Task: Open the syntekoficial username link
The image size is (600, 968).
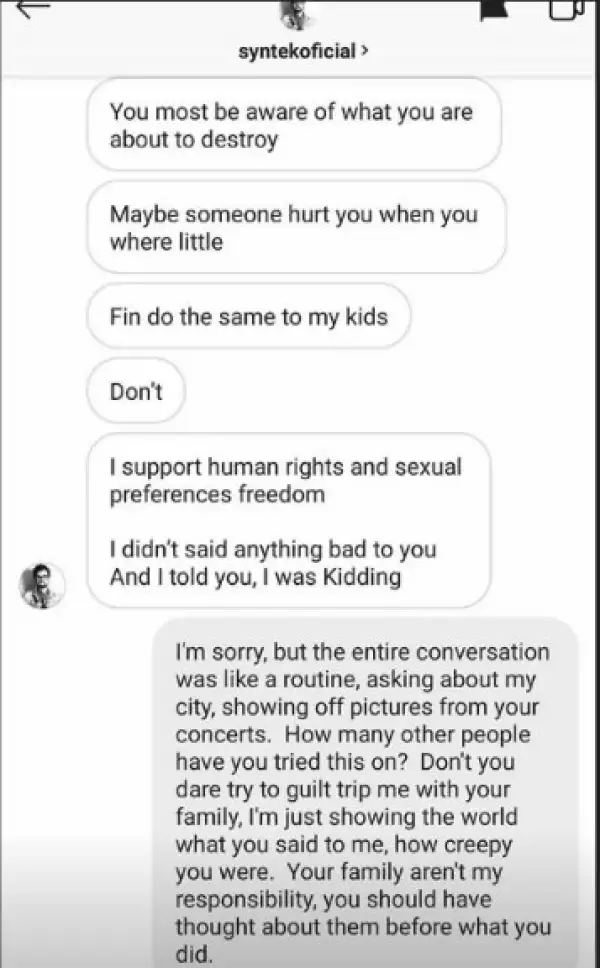Action: coord(297,51)
